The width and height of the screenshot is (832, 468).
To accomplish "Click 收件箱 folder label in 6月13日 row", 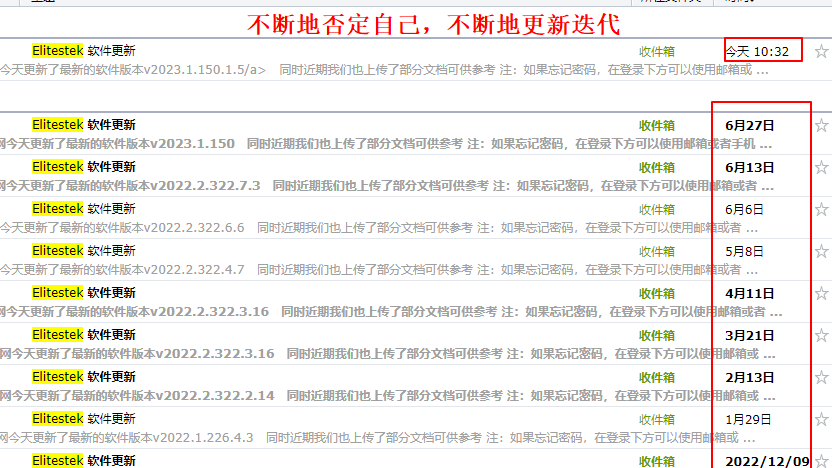I will click(x=657, y=167).
